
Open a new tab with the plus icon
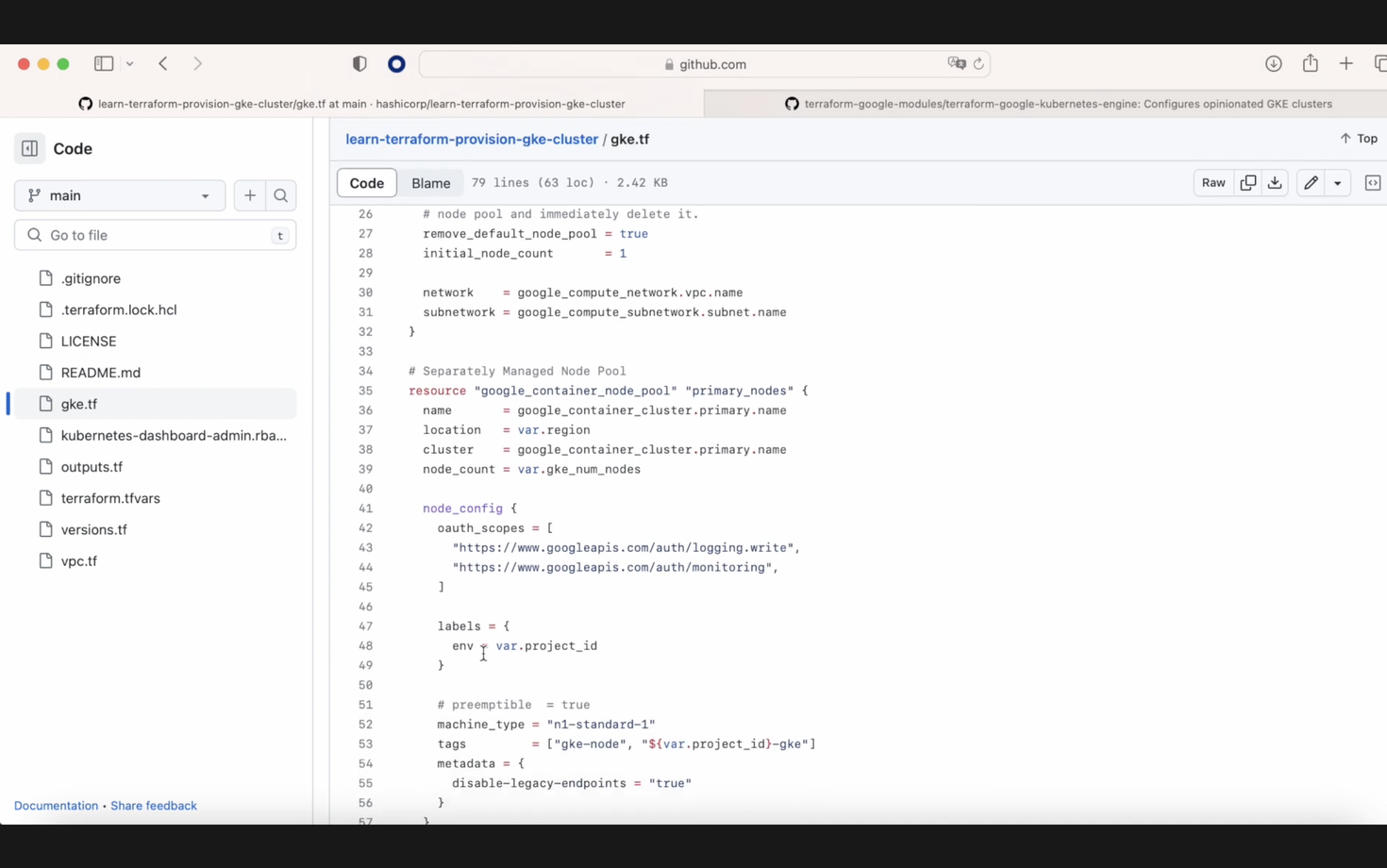[x=1345, y=63]
